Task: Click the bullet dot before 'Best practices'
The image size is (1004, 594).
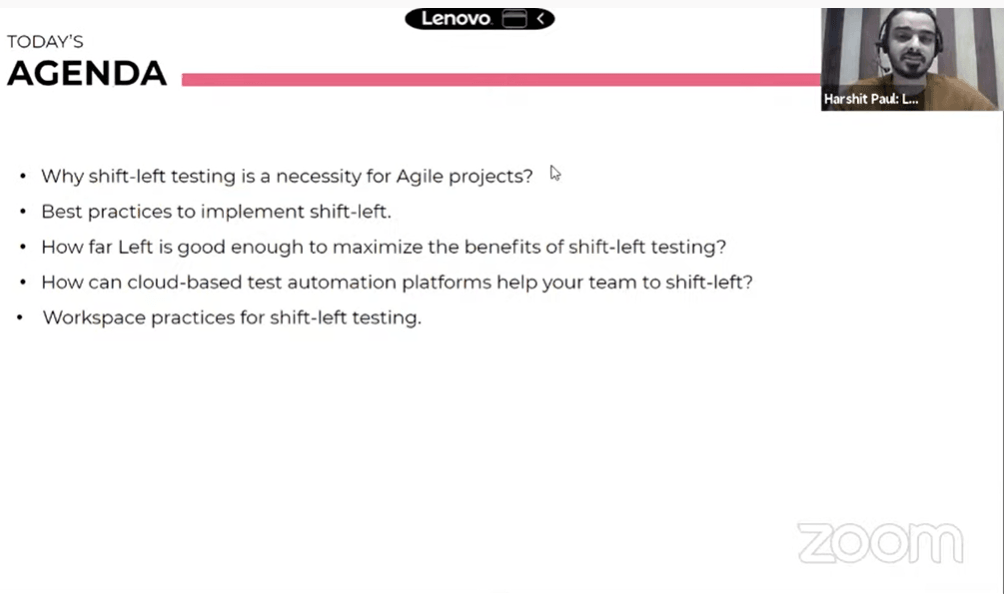Action: tap(22, 212)
